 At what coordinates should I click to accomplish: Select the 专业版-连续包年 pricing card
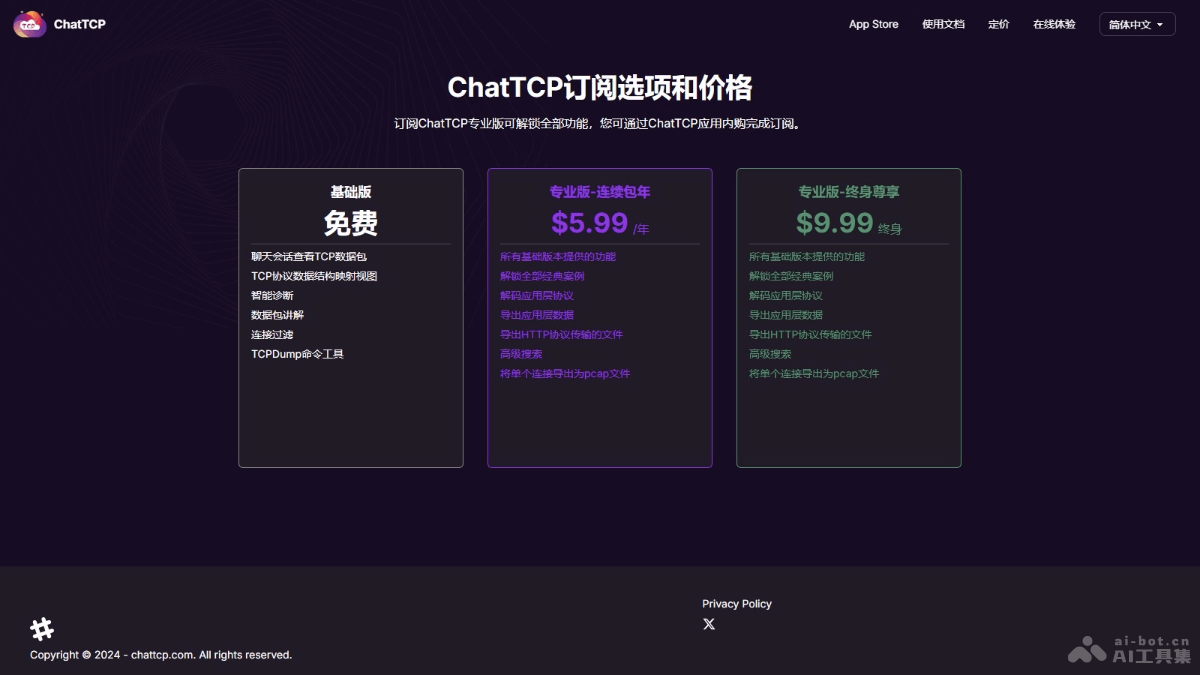point(599,318)
